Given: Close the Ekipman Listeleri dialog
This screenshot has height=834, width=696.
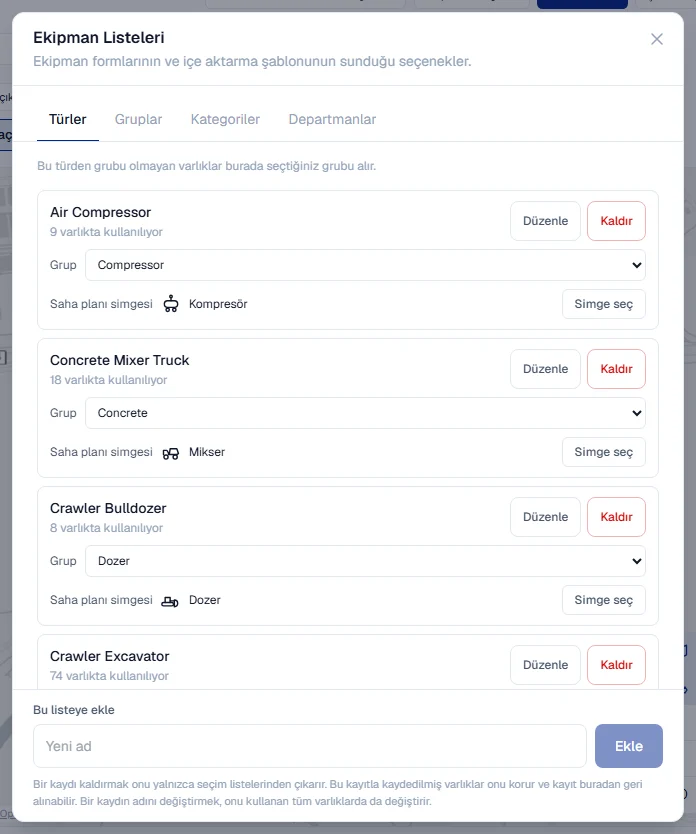Looking at the screenshot, I should (657, 39).
